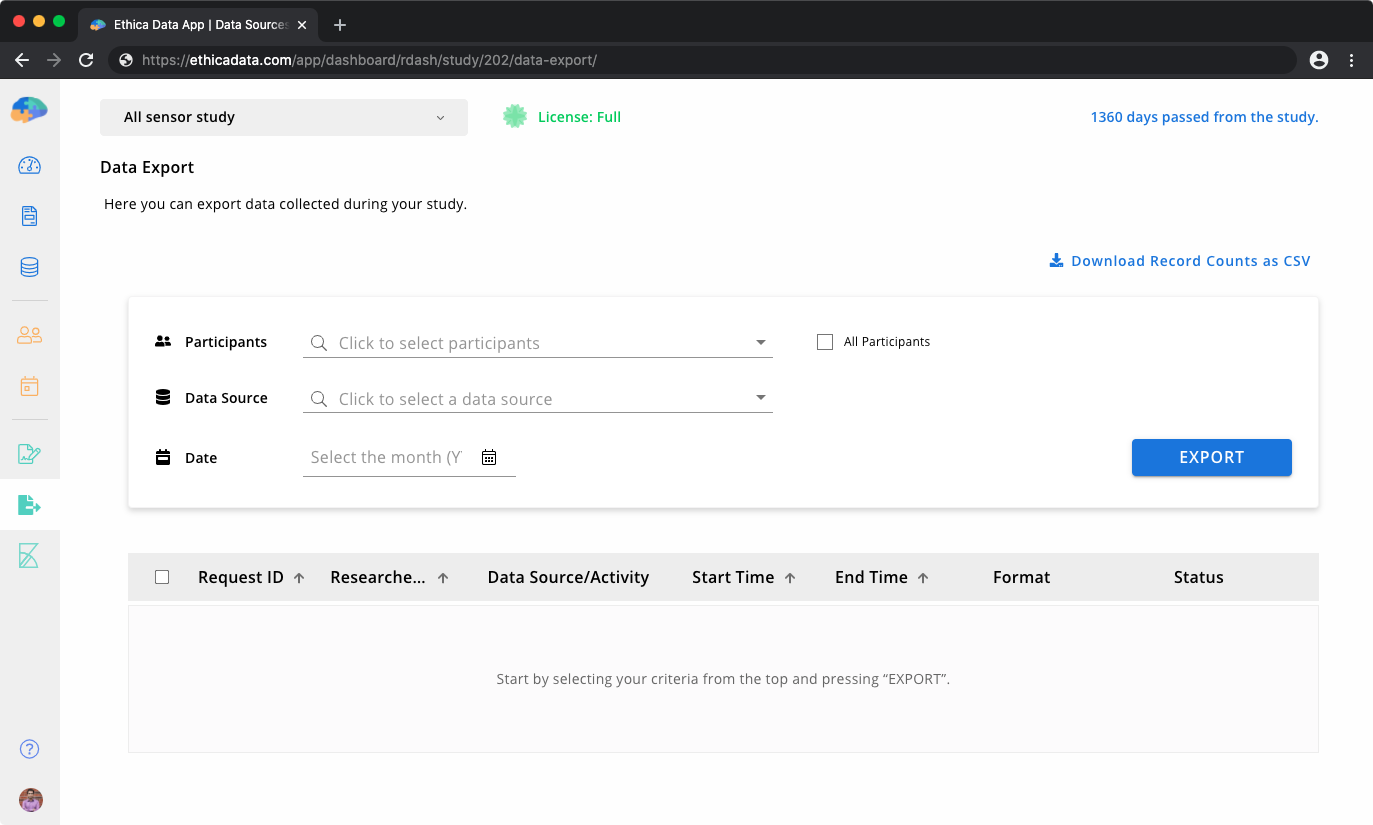Sort by End Time arrow
The image size is (1373, 825).
(x=923, y=578)
